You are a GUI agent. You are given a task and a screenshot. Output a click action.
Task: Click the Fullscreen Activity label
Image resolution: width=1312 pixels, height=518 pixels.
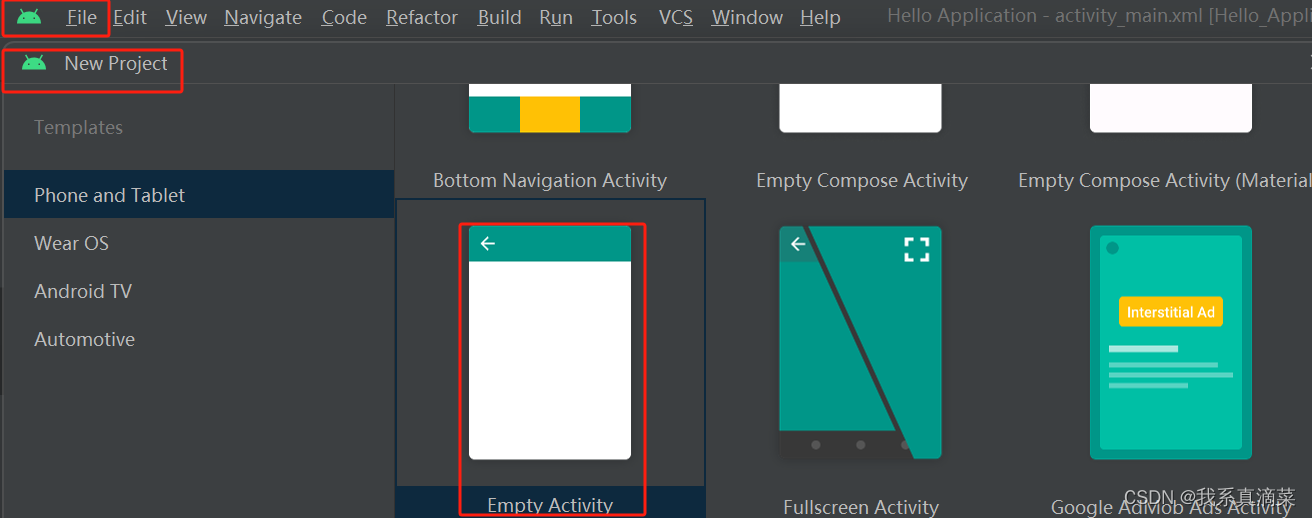point(861,507)
